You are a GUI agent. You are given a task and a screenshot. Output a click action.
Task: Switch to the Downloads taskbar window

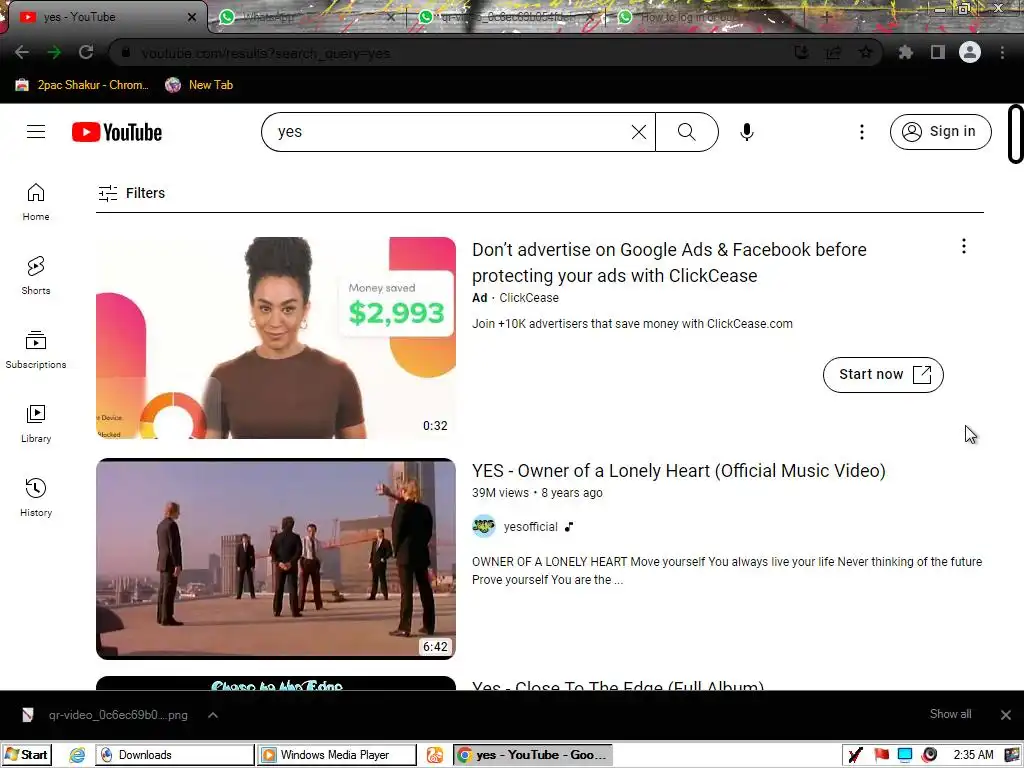point(174,755)
